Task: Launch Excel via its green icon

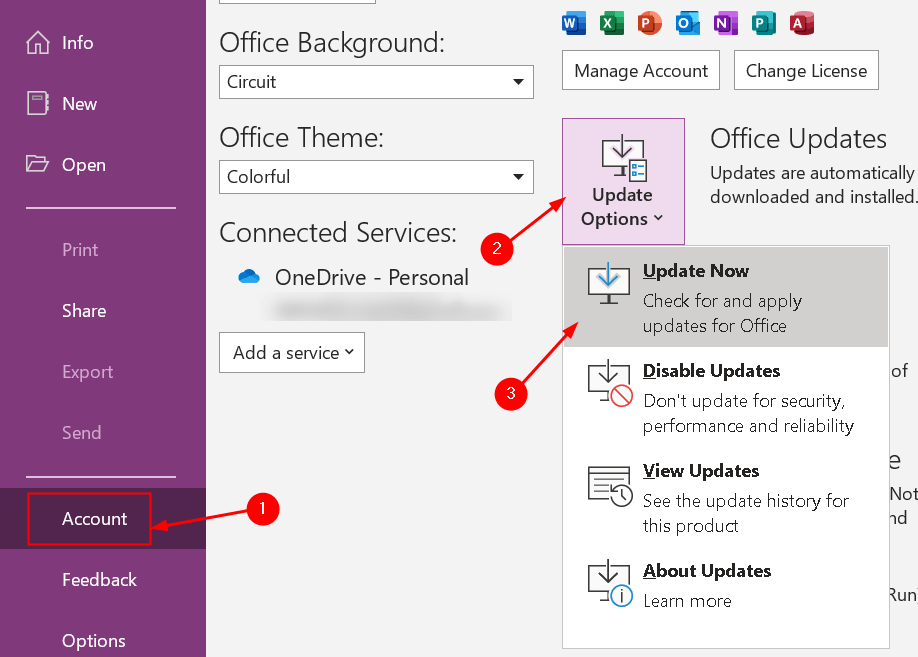Action: [611, 22]
